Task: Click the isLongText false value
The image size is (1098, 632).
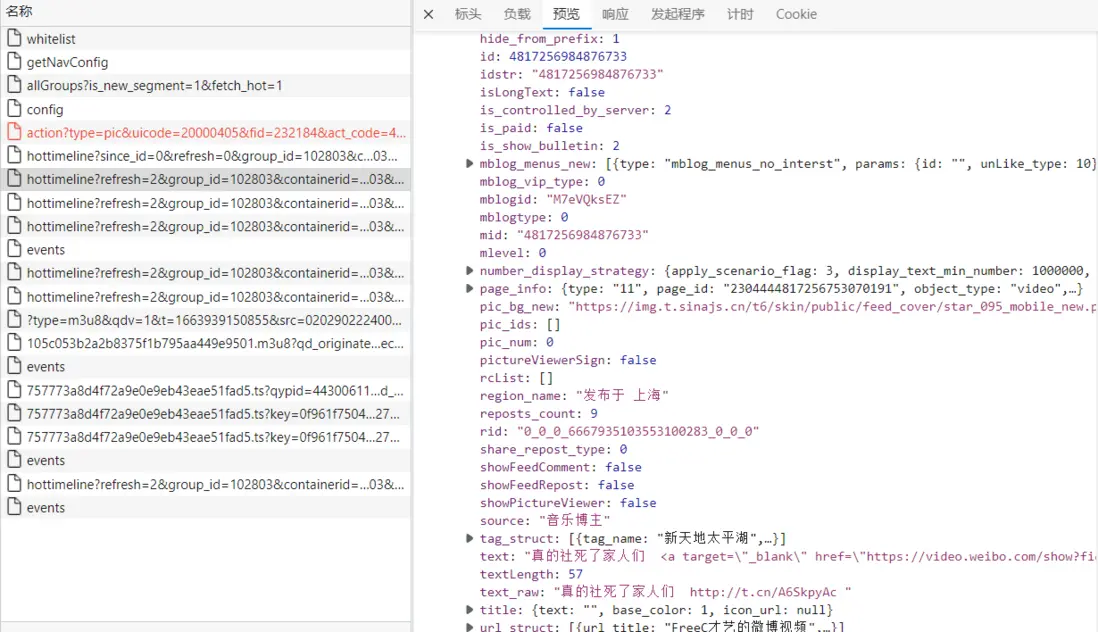Action: tap(586, 92)
